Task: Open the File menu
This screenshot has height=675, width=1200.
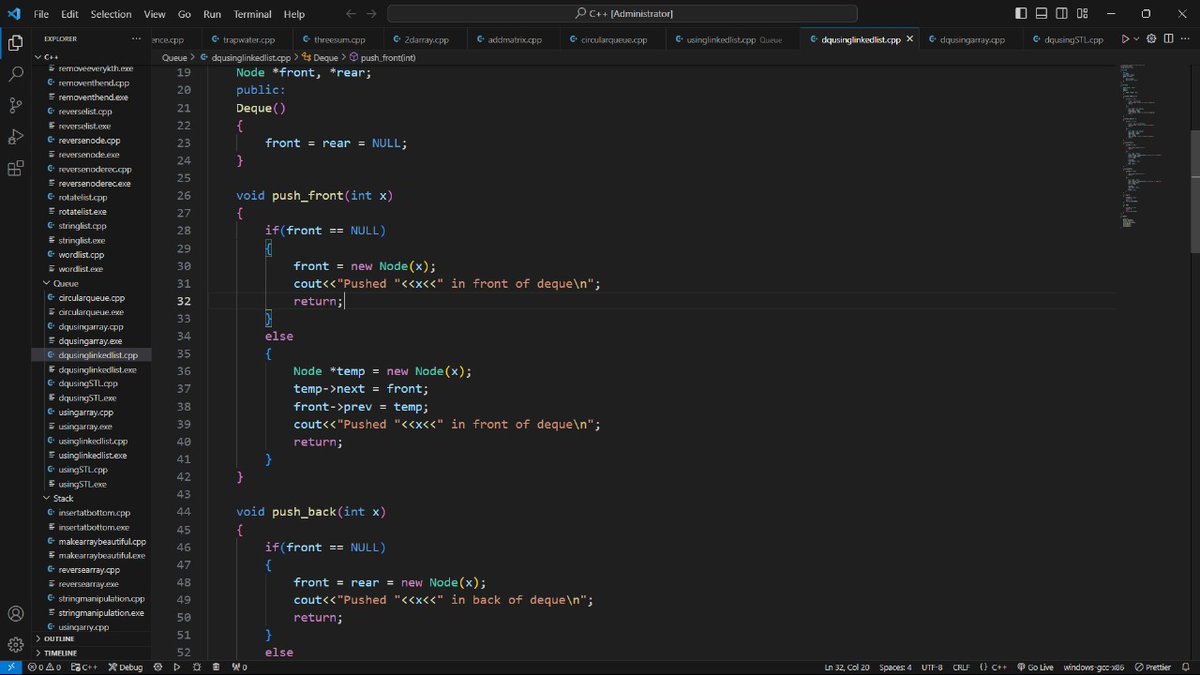Action: [x=41, y=14]
